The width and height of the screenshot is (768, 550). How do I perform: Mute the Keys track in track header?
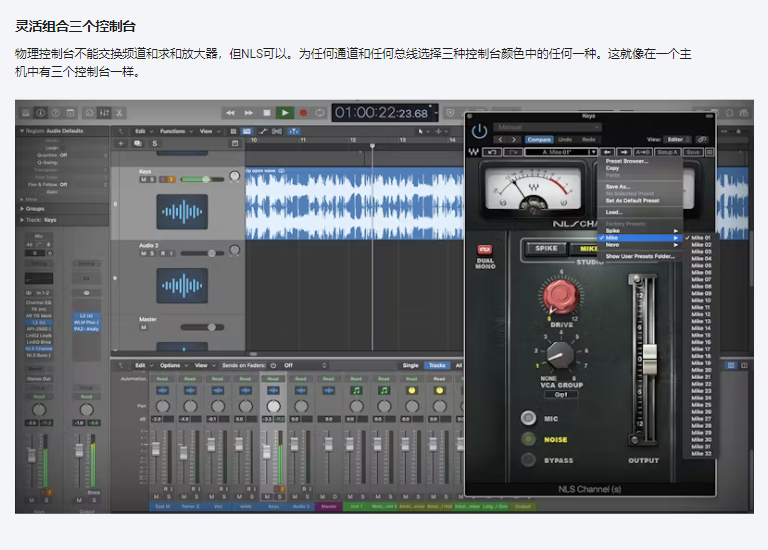point(144,180)
